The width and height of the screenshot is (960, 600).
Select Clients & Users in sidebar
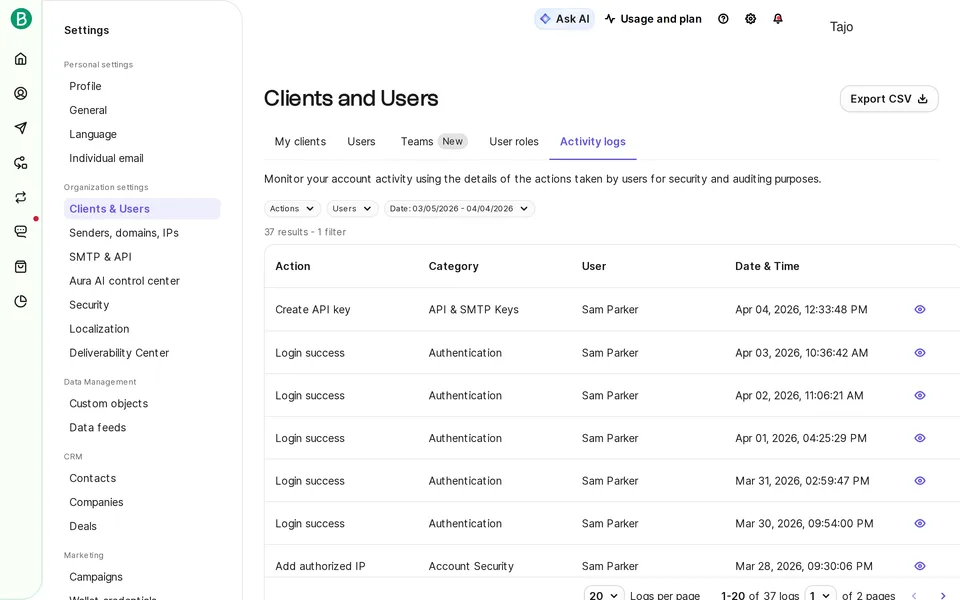(142, 209)
